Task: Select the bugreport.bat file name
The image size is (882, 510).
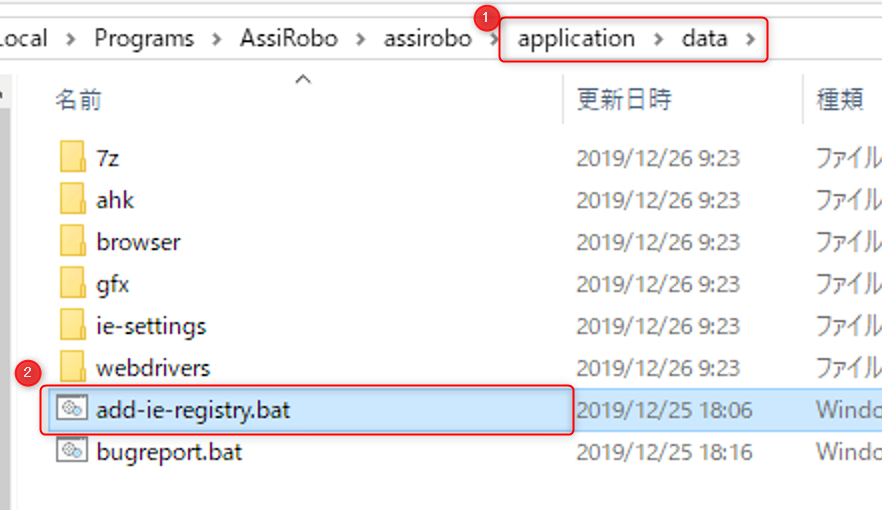Action: pyautogui.click(x=169, y=452)
